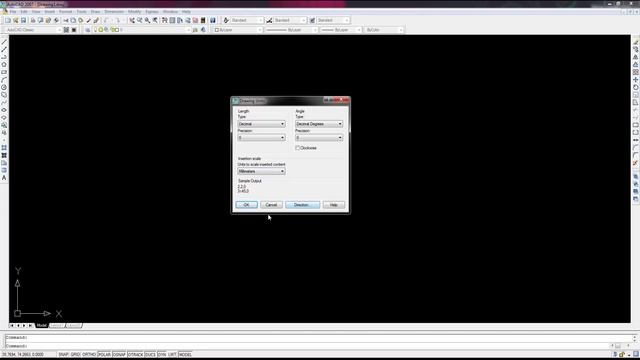Image resolution: width=640 pixels, height=360 pixels.
Task: Click the coordinates readout in status bar
Action: tap(23, 355)
